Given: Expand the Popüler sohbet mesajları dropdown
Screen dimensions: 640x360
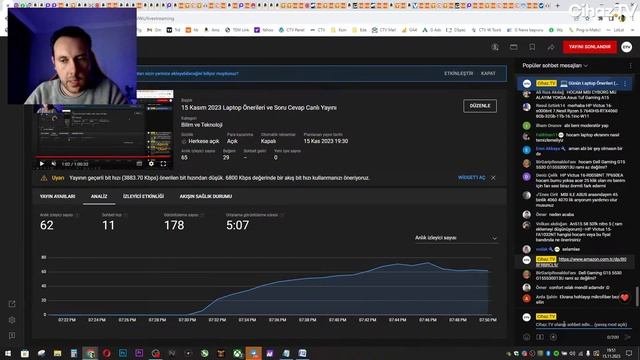Looking at the screenshot, I should click(x=555, y=65).
